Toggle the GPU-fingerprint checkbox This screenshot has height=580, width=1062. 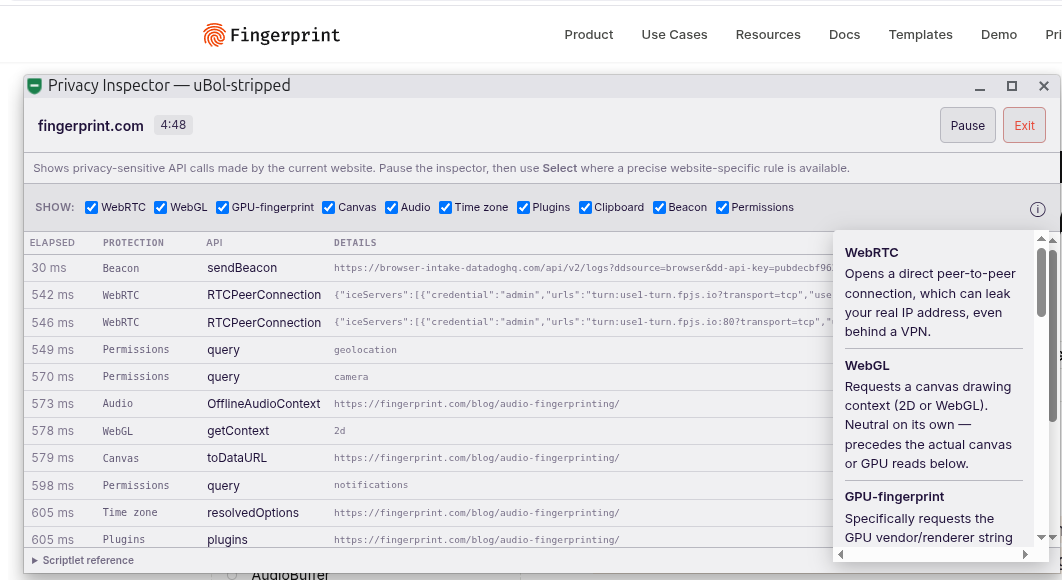pyautogui.click(x=222, y=207)
